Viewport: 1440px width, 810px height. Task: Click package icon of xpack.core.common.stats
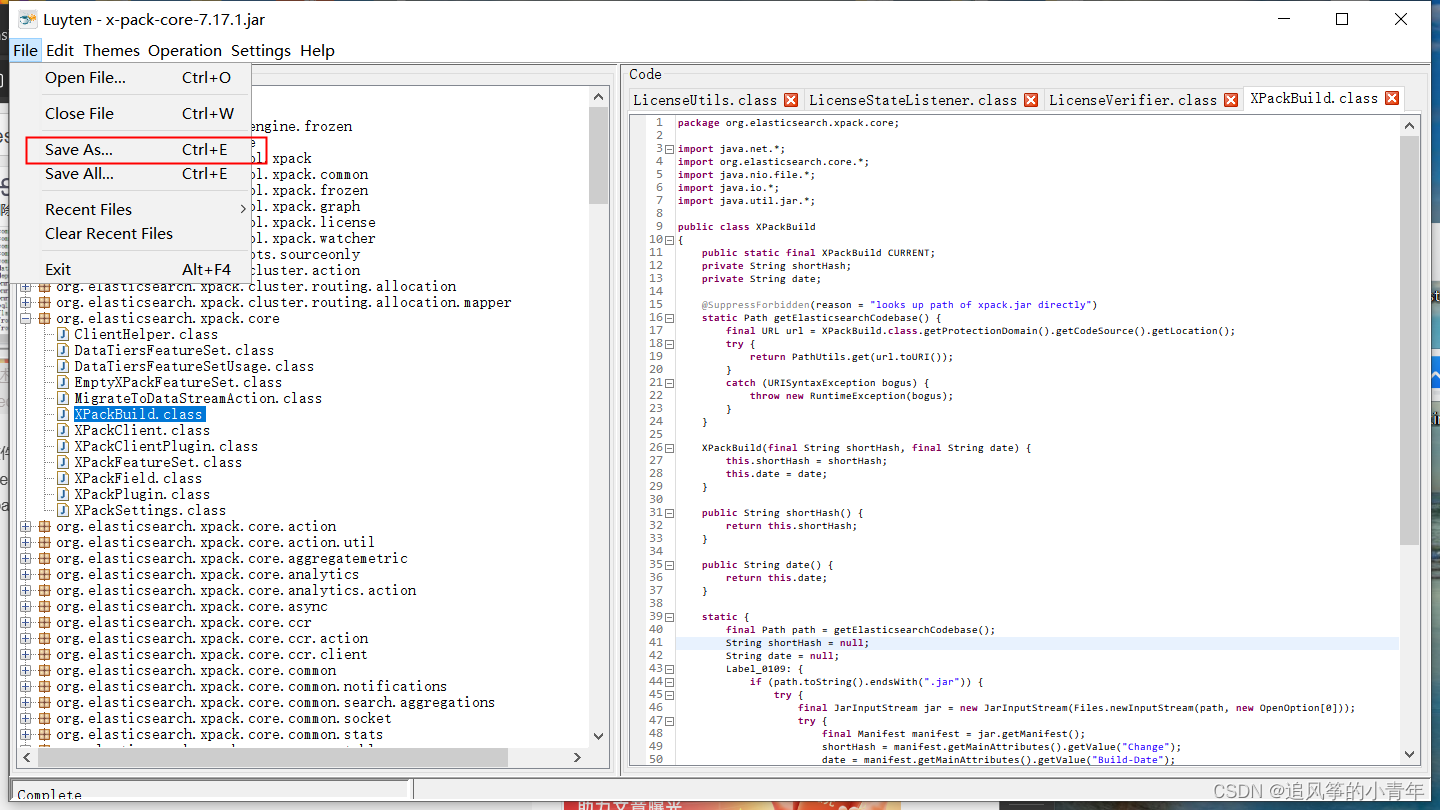coord(44,735)
